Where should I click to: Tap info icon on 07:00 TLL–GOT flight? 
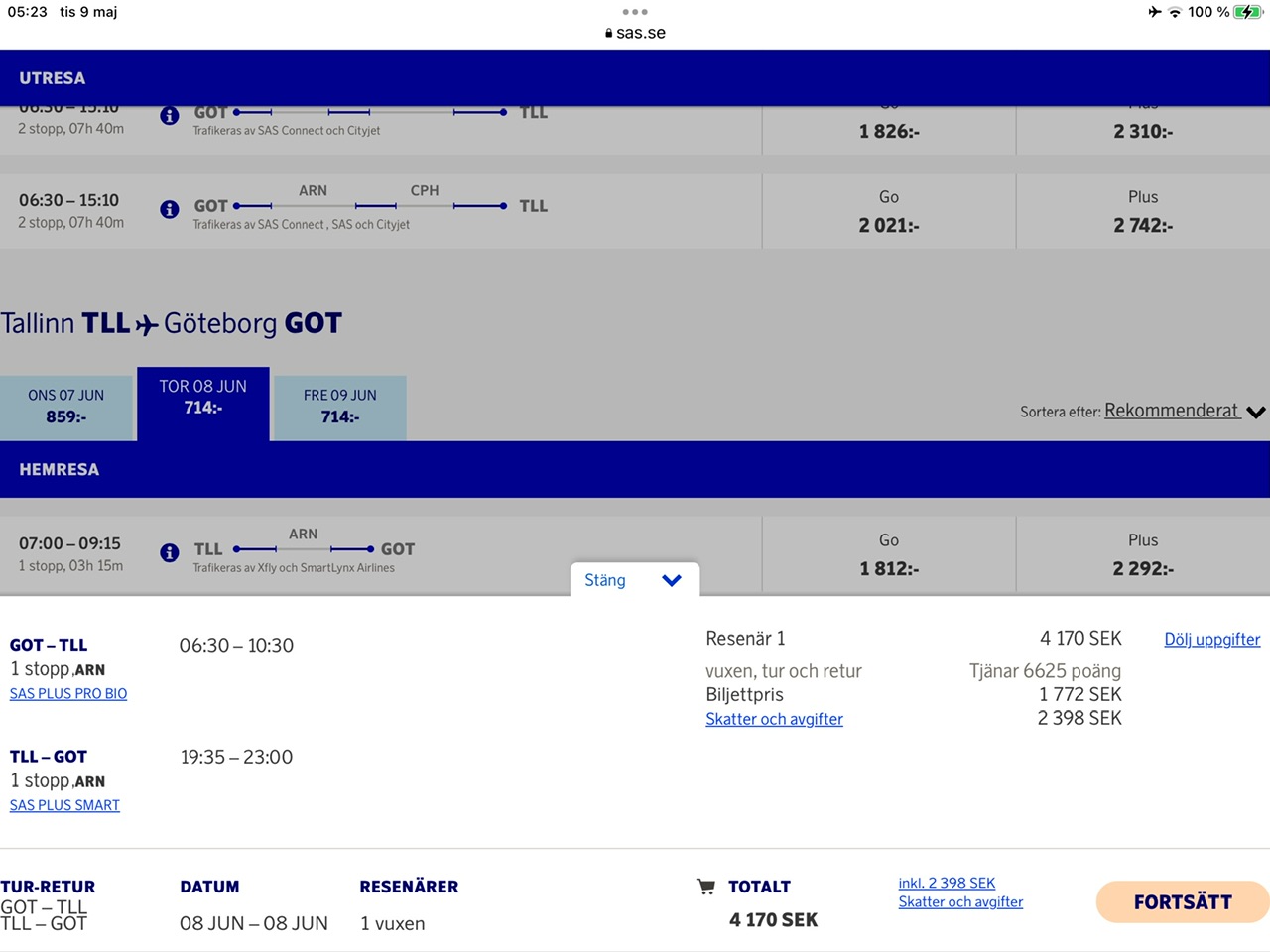170,552
